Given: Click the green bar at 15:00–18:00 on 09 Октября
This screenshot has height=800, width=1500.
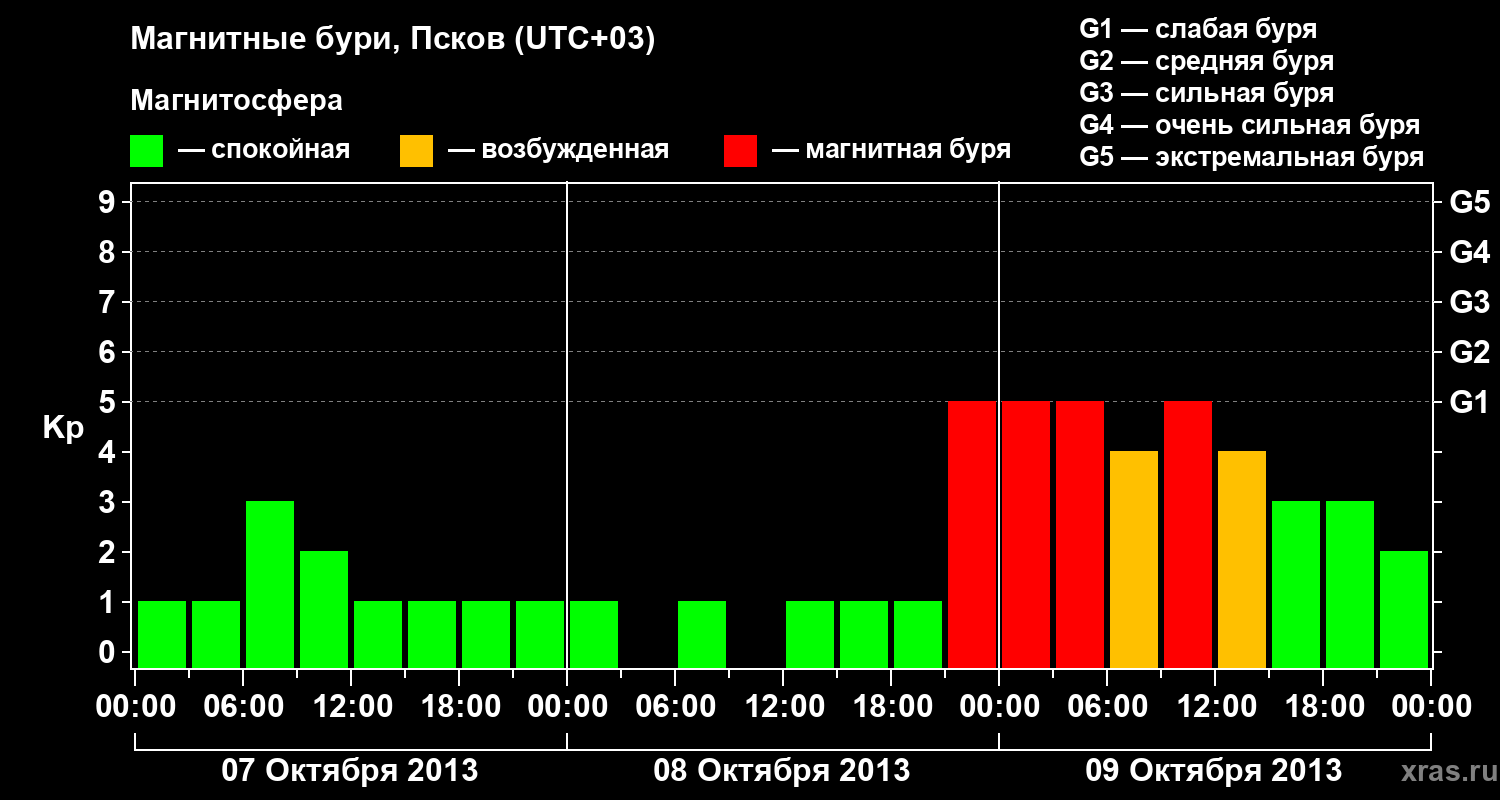Looking at the screenshot, I should (x=1296, y=584).
